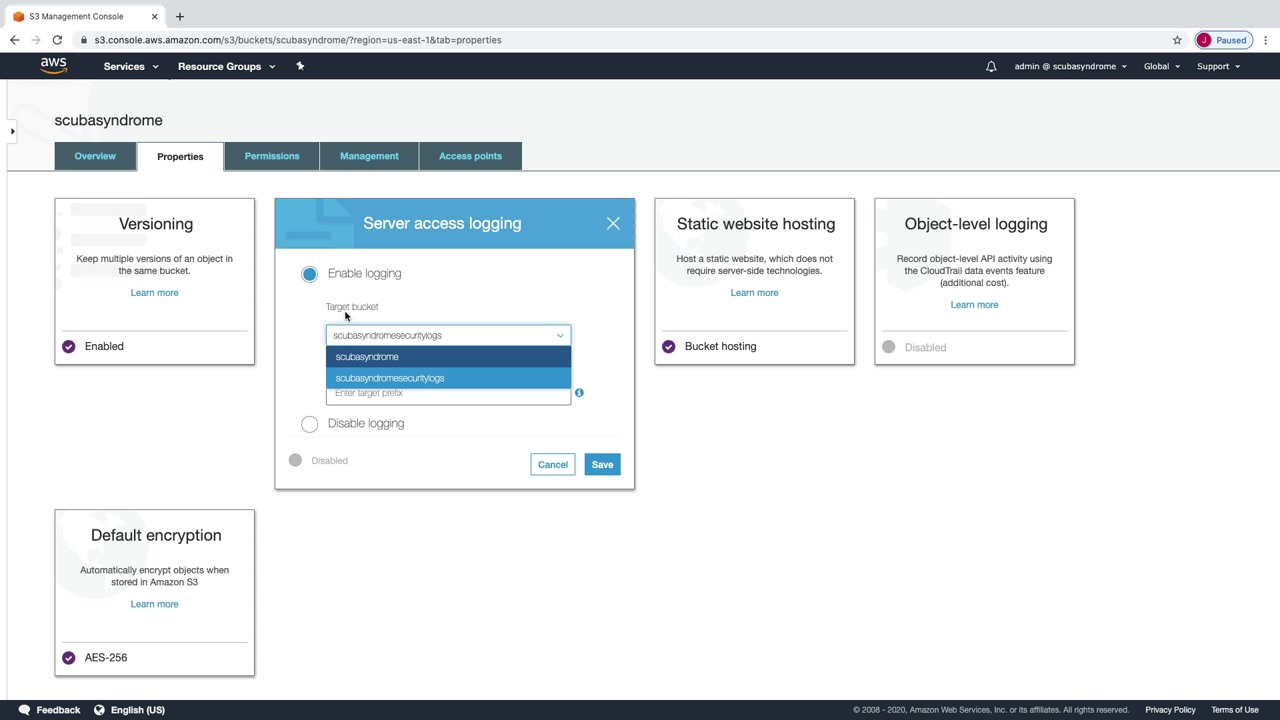Open the admin @ scubasyndrome account menu
The image size is (1280, 720).
pyautogui.click(x=1070, y=66)
